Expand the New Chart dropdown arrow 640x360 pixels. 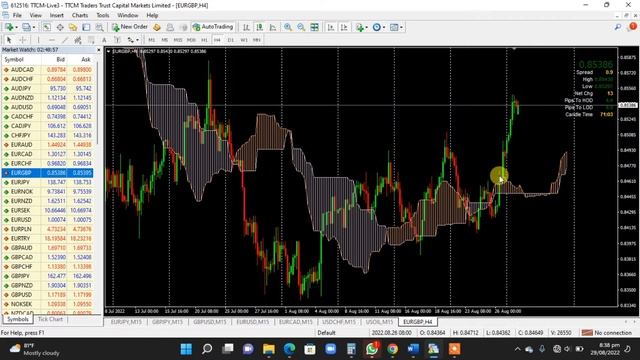16,27
